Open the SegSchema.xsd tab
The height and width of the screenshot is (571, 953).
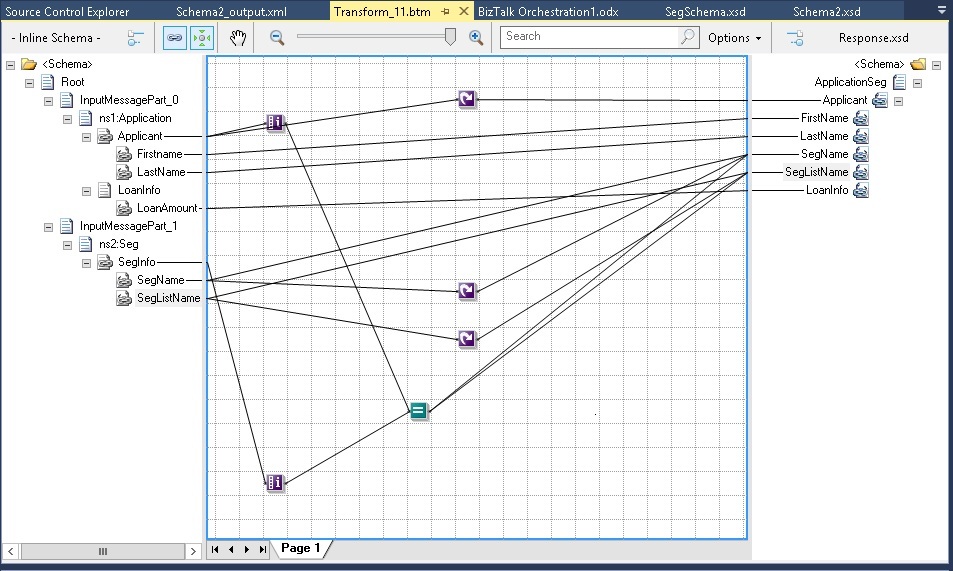tap(705, 12)
